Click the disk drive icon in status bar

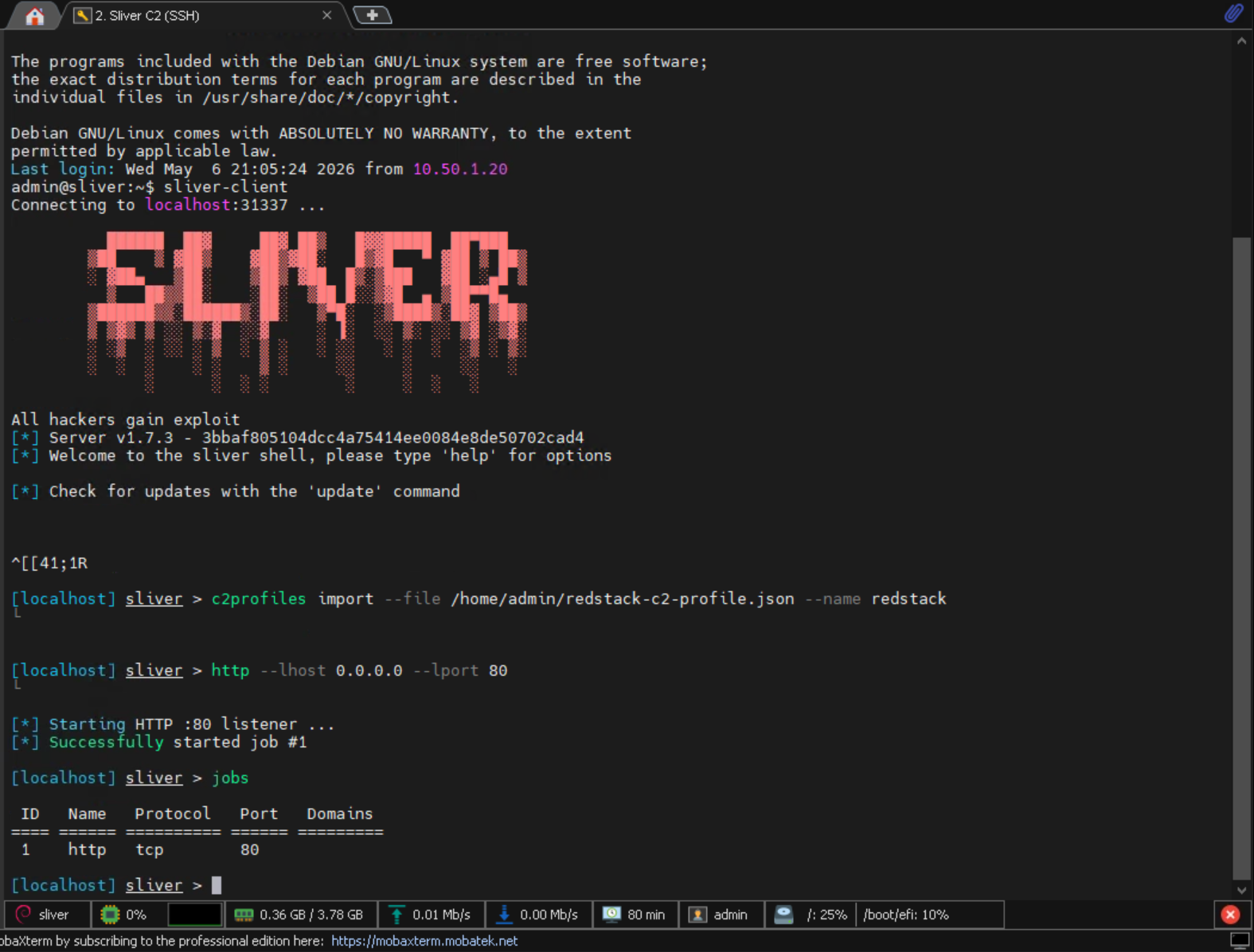pyautogui.click(x=783, y=915)
